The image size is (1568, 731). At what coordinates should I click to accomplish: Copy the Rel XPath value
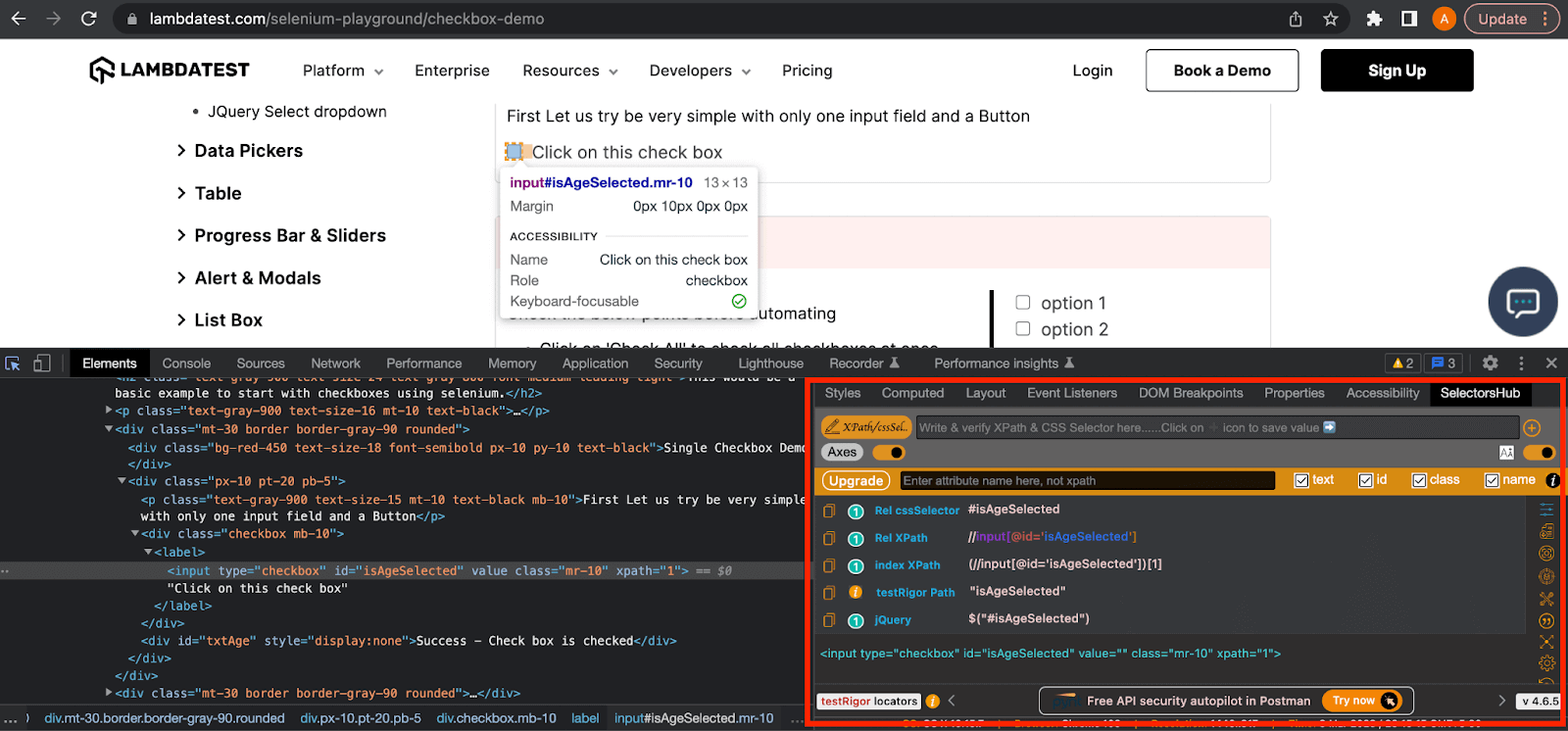click(829, 538)
